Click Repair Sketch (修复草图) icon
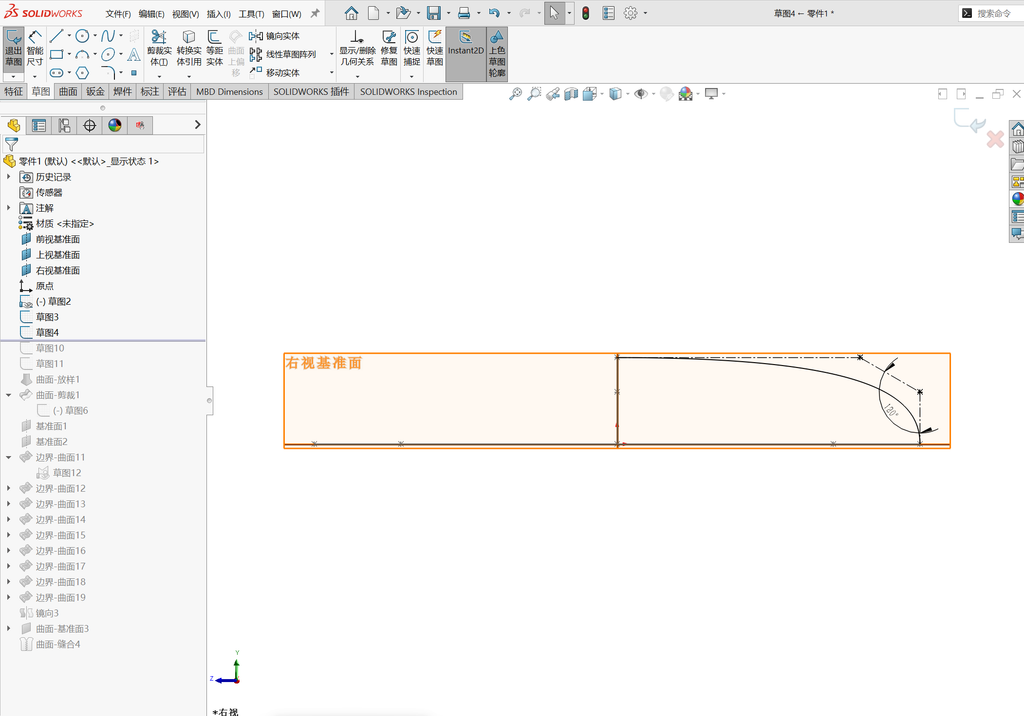The height and width of the screenshot is (716, 1024). (389, 48)
